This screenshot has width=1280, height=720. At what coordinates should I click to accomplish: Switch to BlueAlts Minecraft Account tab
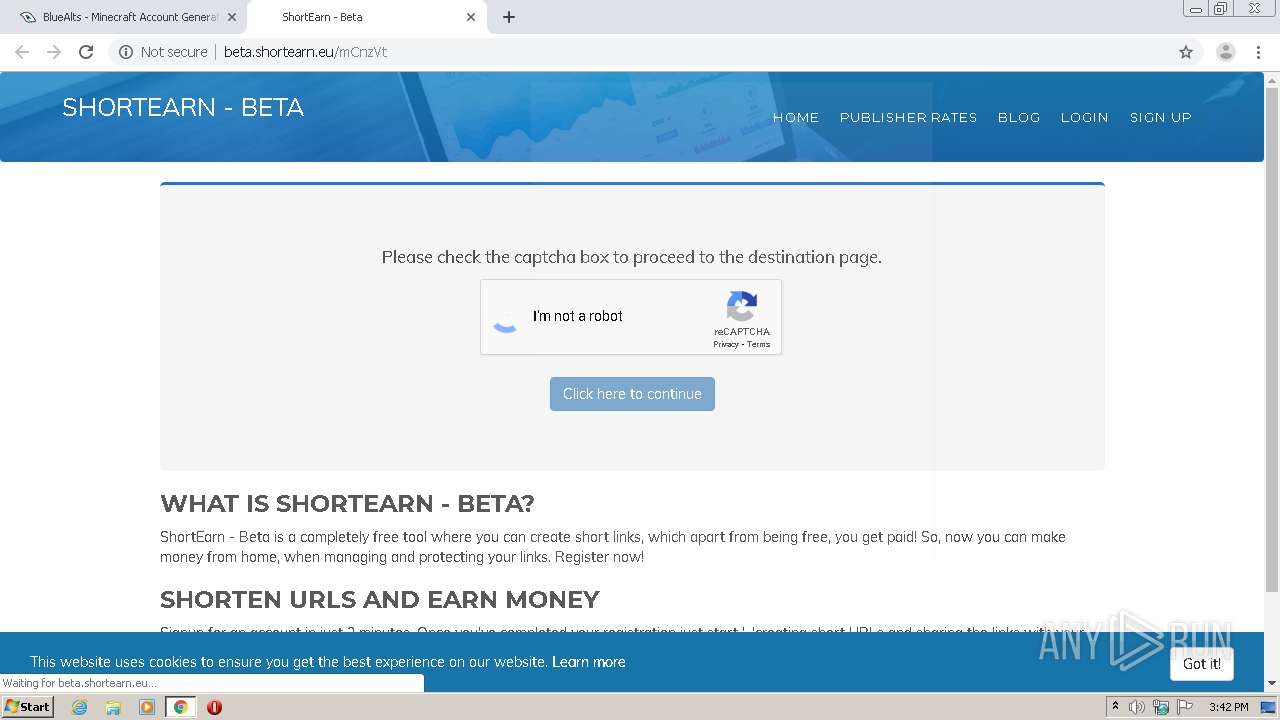pos(123,17)
